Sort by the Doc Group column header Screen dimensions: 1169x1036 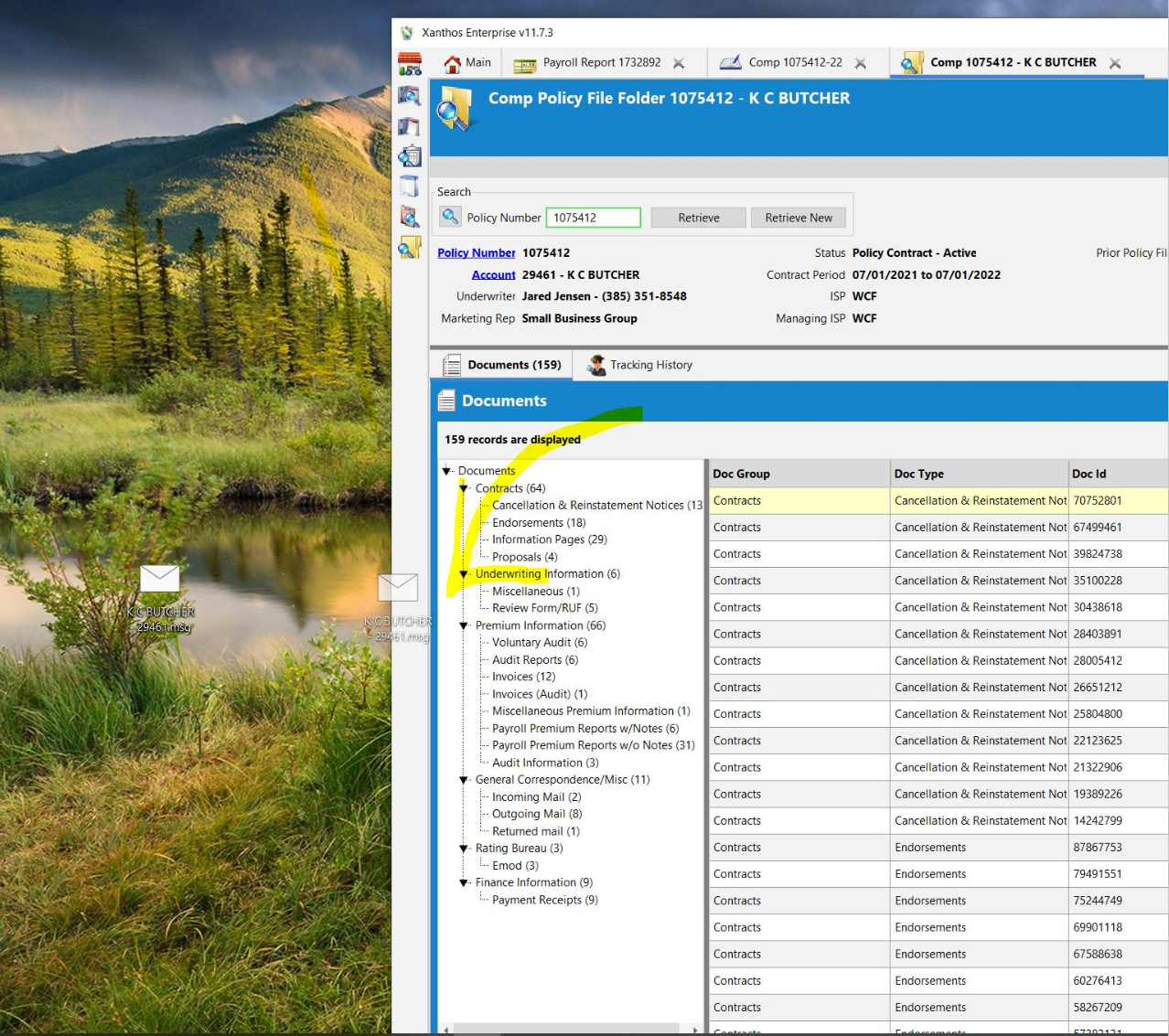[x=799, y=474]
